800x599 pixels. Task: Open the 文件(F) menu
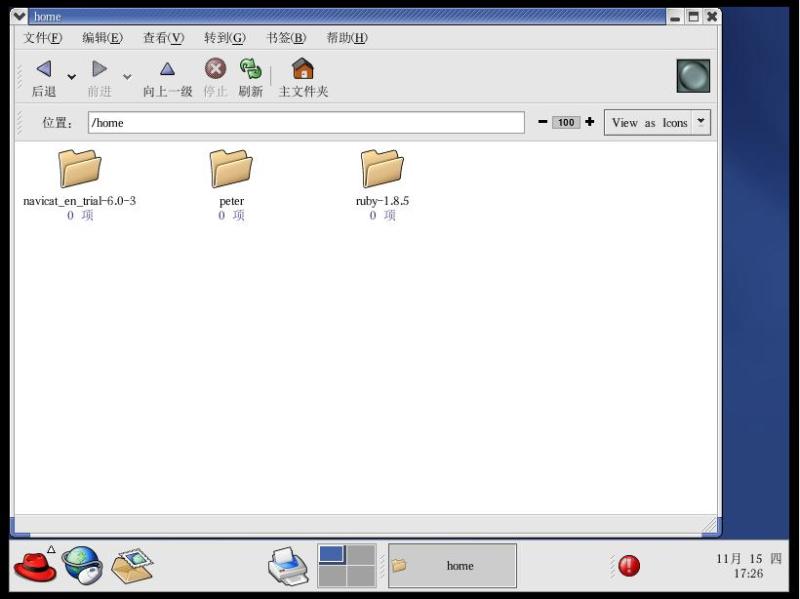[x=42, y=38]
